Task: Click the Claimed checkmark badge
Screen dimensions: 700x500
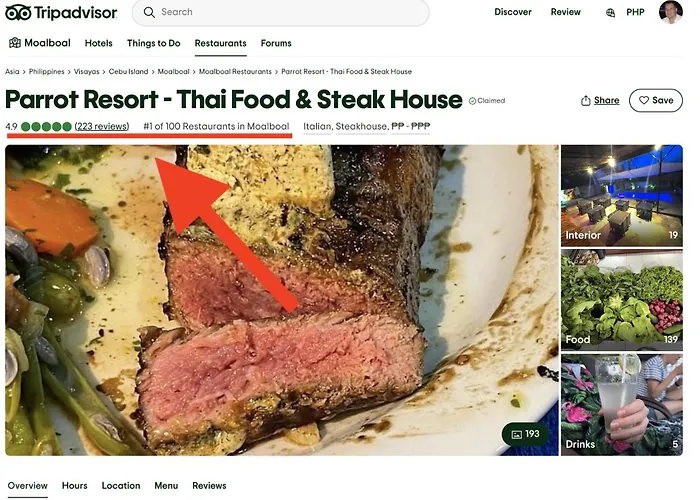Action: pos(487,101)
